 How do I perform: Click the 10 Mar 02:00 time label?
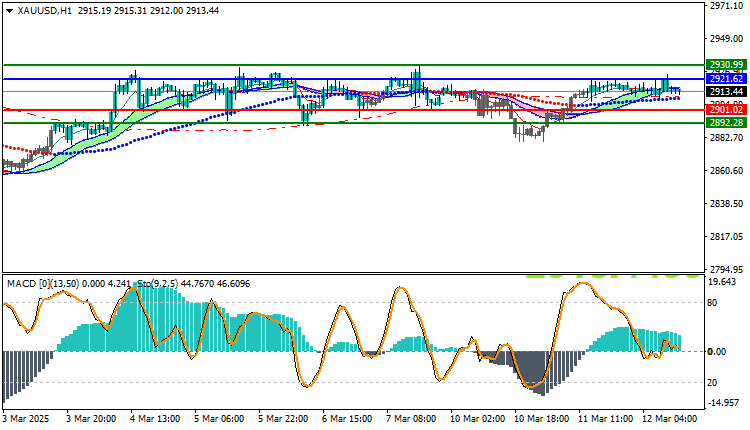[x=477, y=419]
